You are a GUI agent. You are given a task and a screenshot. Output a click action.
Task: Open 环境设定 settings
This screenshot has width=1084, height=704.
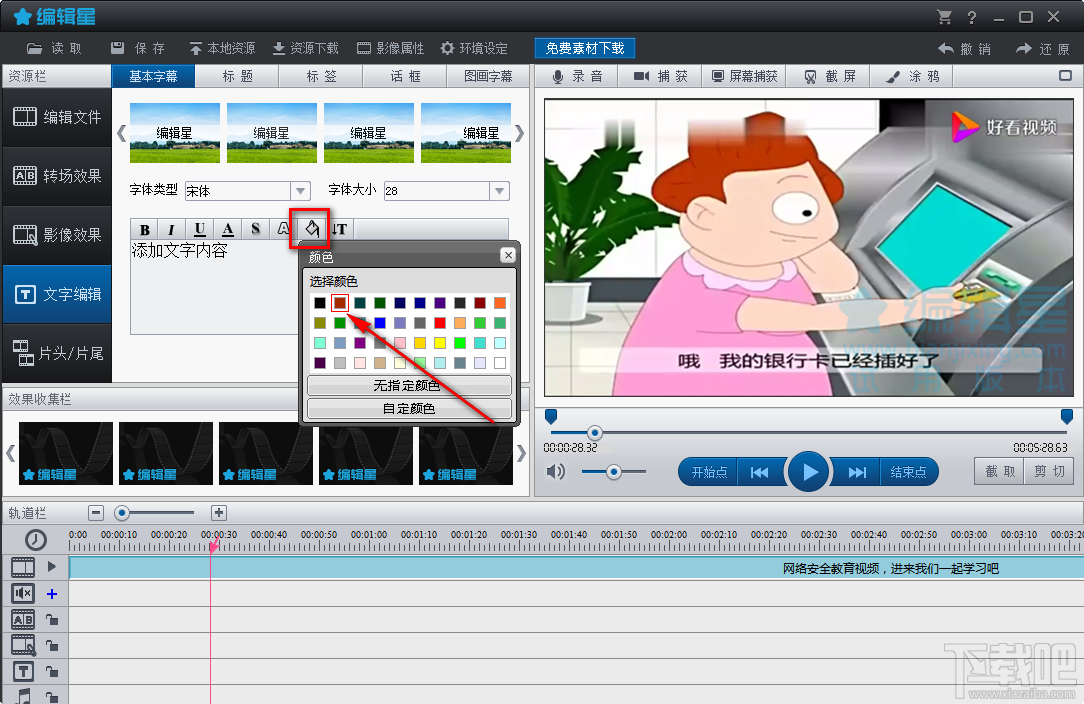coord(474,48)
